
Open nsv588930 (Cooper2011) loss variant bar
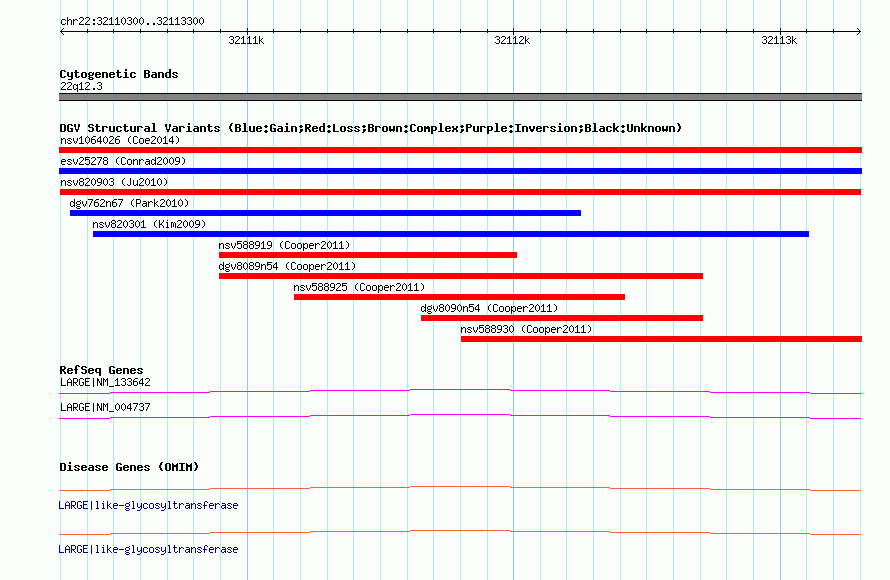(x=661, y=339)
